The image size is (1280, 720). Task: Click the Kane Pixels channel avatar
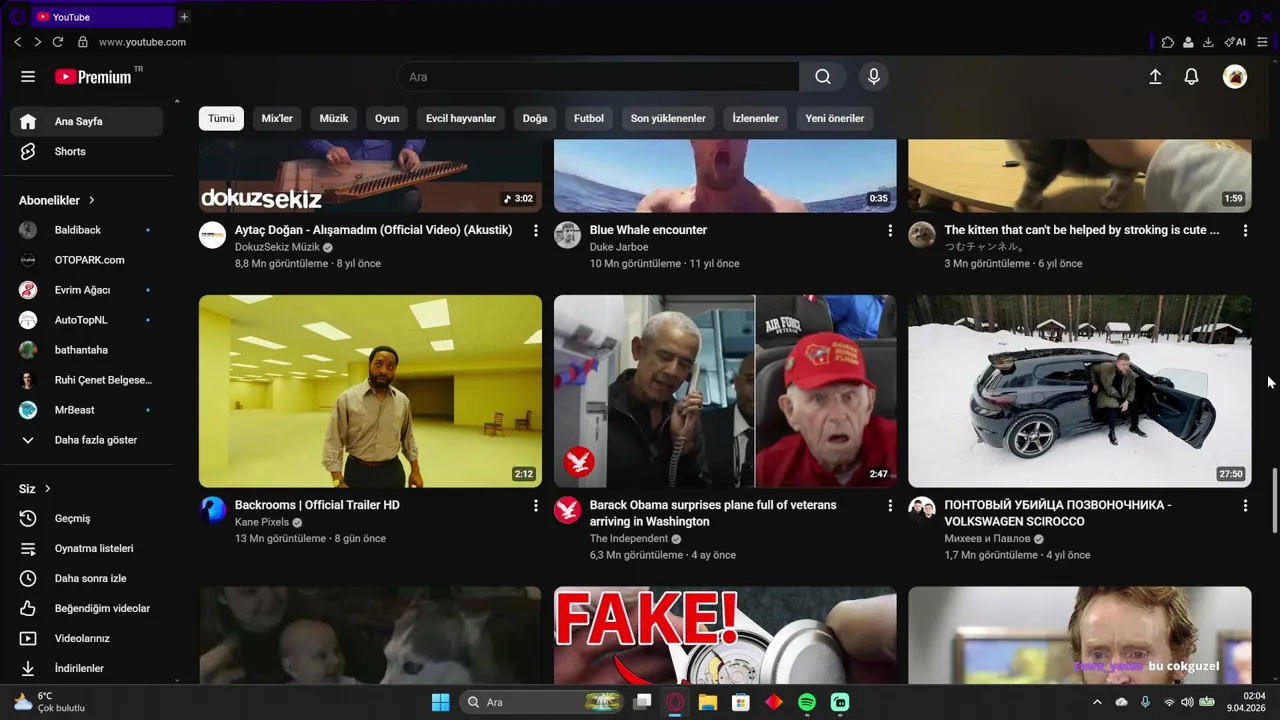pyautogui.click(x=212, y=510)
